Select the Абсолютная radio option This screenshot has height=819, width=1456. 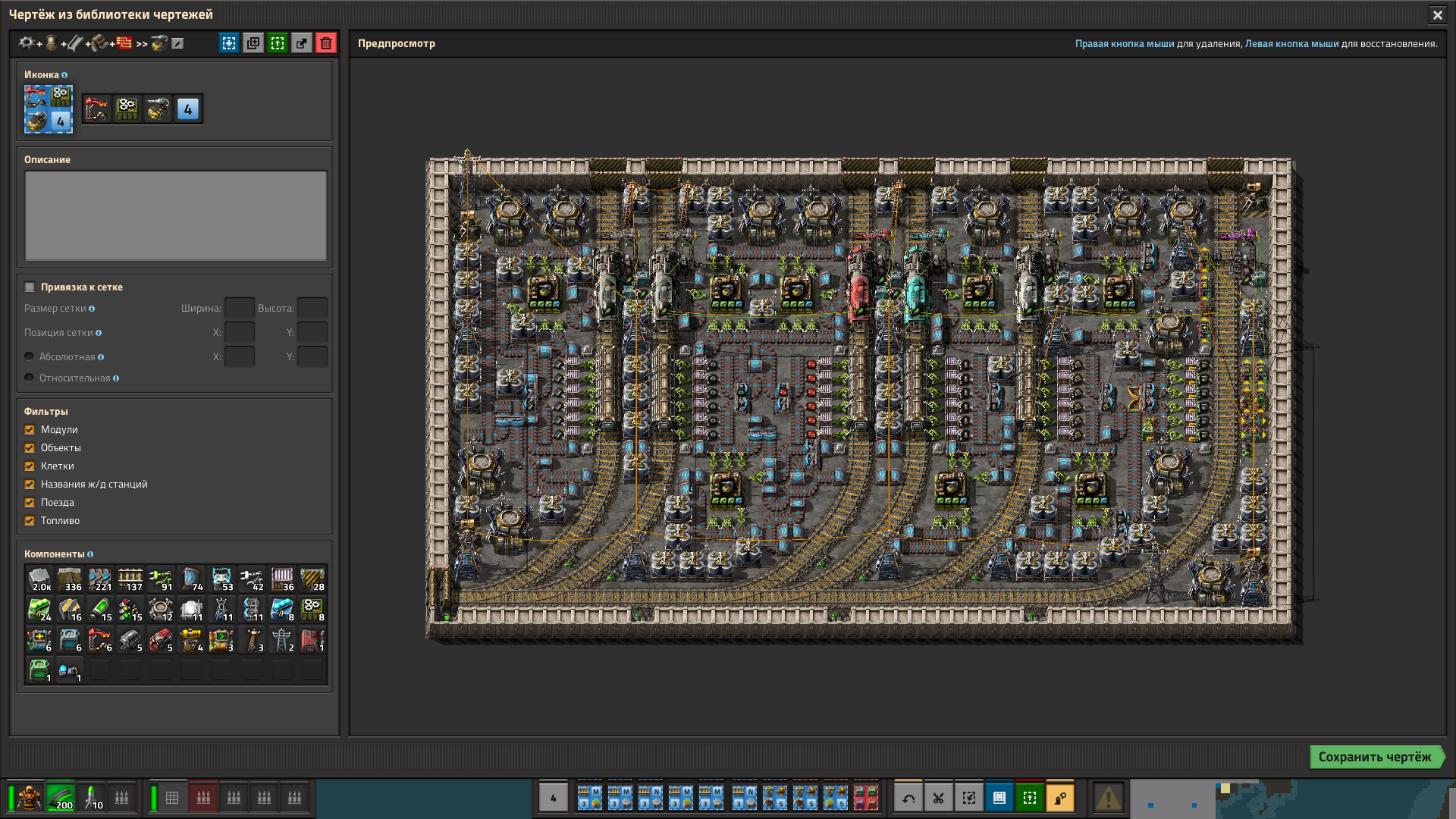[x=29, y=356]
